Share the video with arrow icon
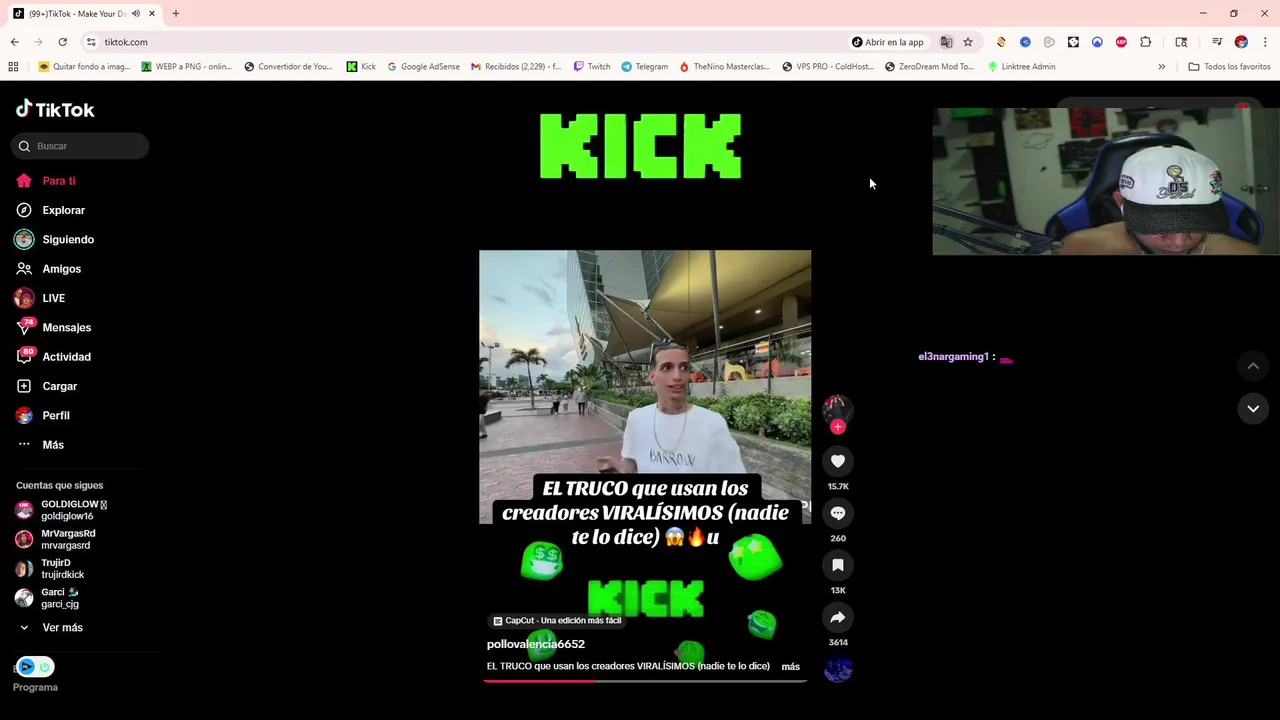Viewport: 1280px width, 720px height. 838,617
